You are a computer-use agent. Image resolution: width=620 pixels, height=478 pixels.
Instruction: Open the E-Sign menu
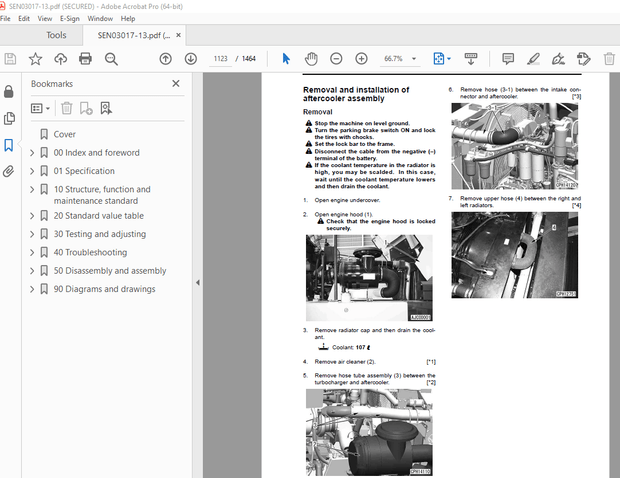70,19
